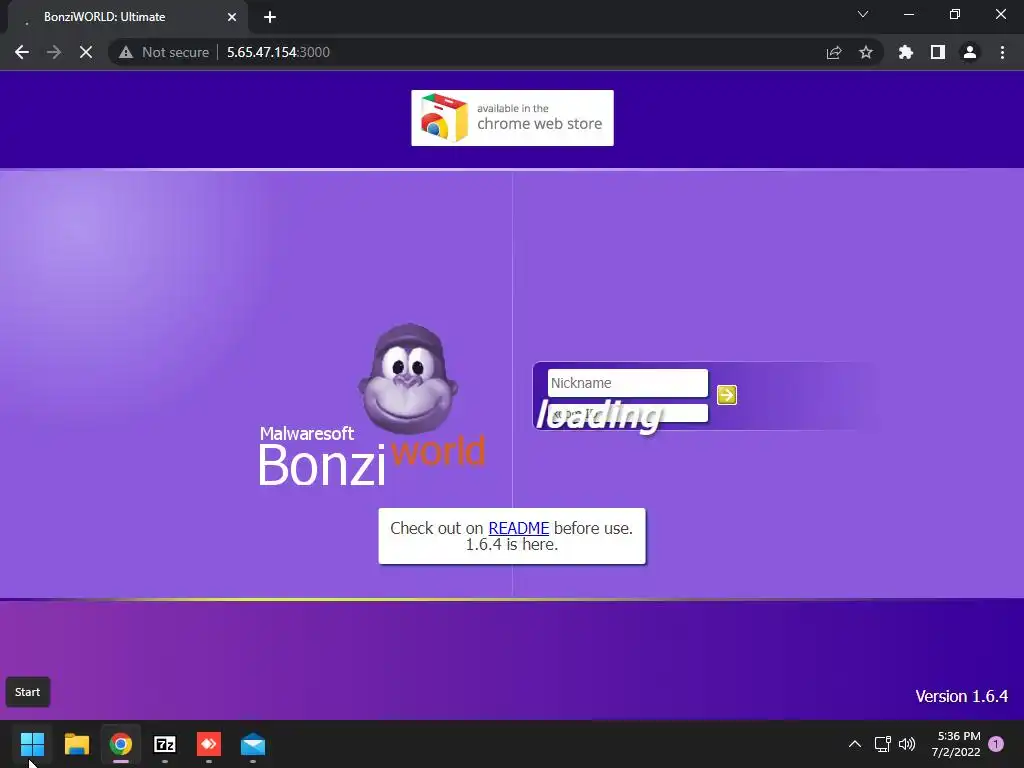
Task: Click the forward navigation arrow
Action: [x=54, y=52]
